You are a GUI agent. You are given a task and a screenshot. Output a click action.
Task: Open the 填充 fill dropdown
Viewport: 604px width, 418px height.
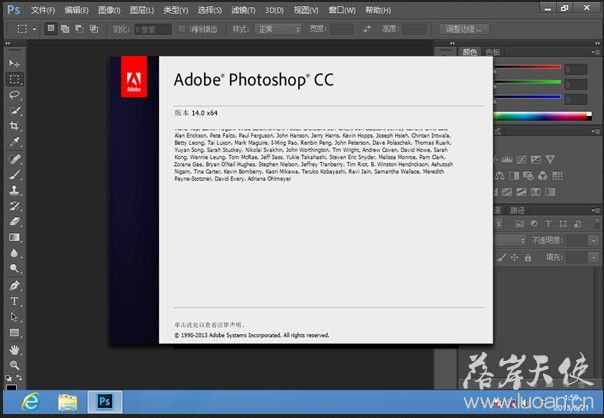click(x=594, y=257)
